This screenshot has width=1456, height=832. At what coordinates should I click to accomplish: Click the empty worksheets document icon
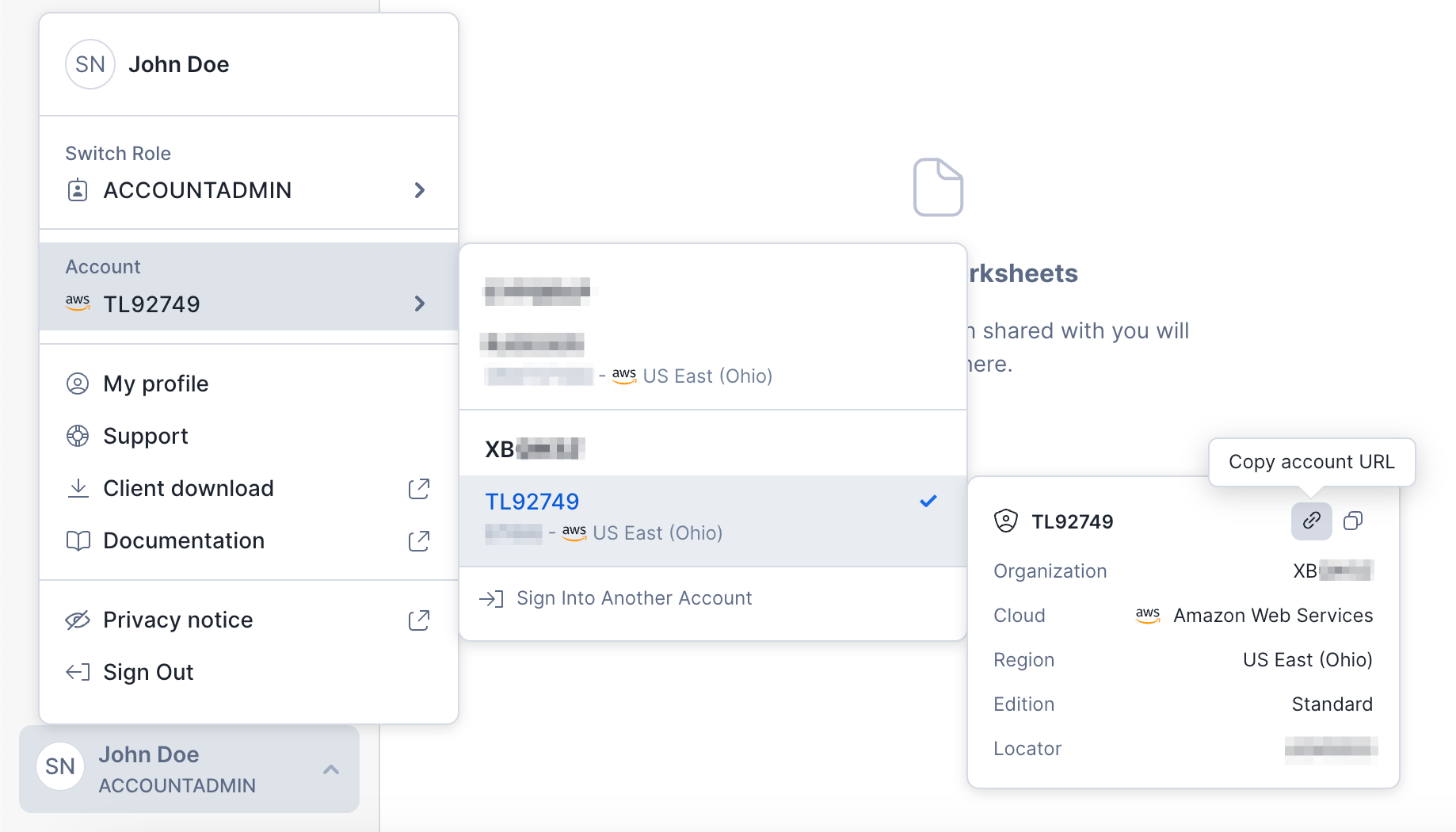[x=938, y=187]
